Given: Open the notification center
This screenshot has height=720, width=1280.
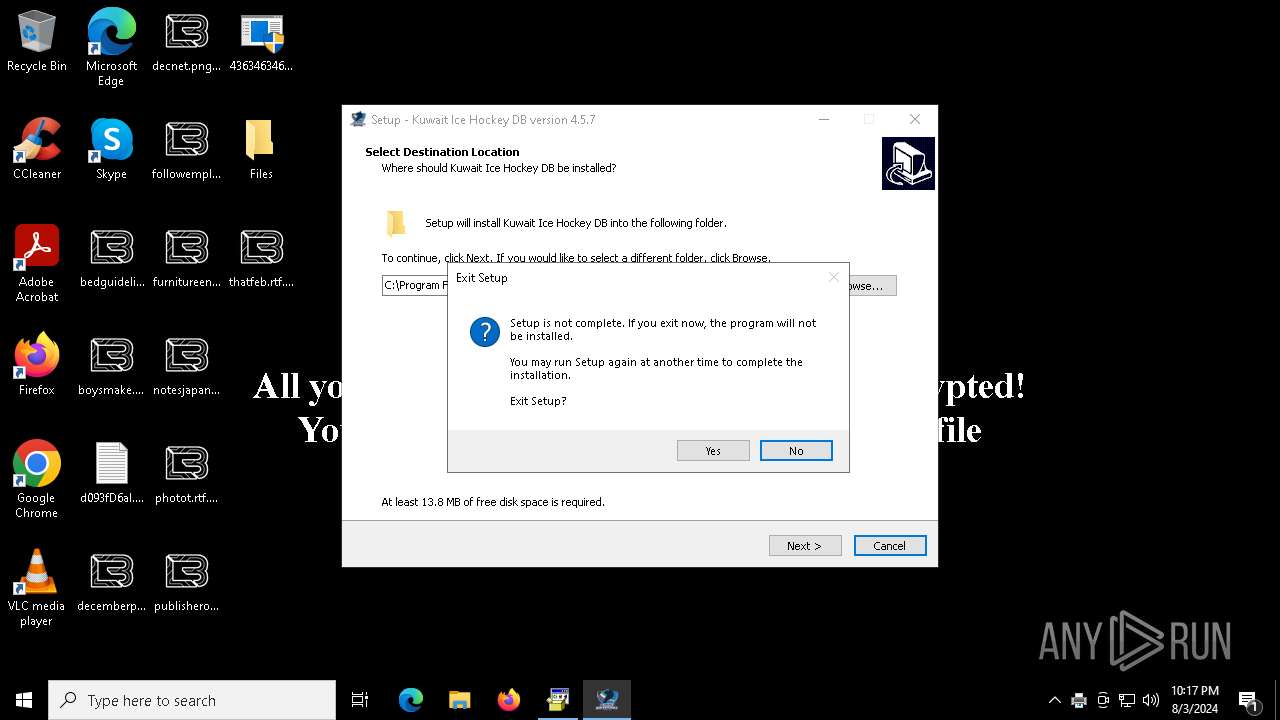Looking at the screenshot, I should click(x=1248, y=700).
